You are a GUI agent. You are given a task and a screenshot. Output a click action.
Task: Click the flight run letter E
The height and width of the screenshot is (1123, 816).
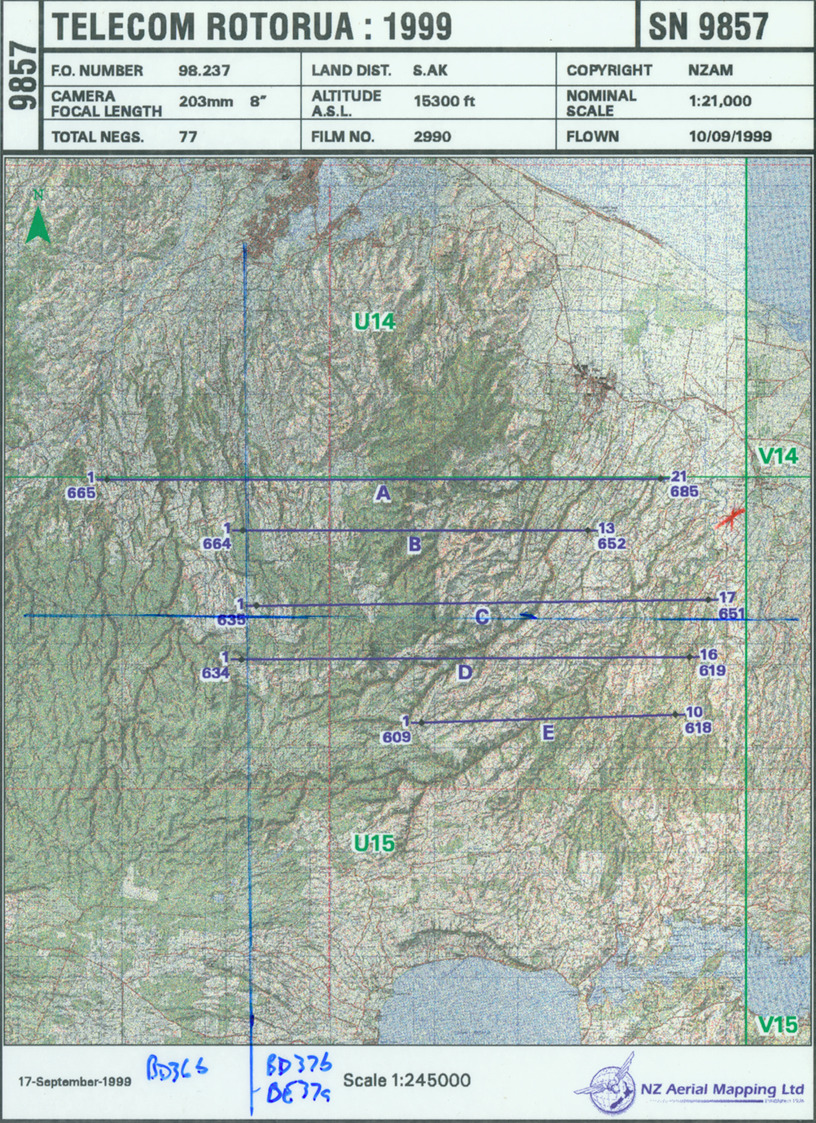[x=548, y=732]
